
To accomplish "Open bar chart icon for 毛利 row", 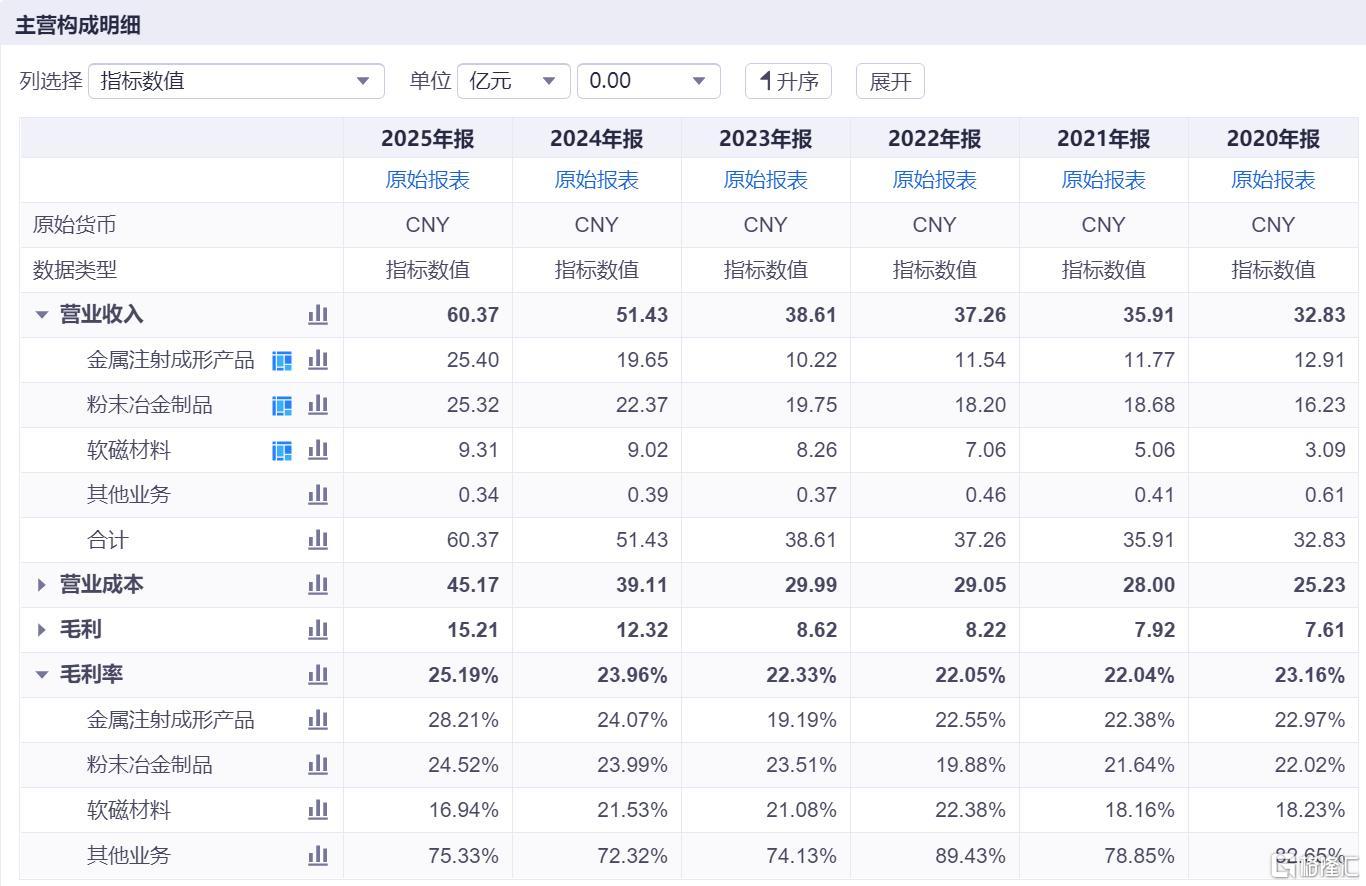I will coord(318,630).
